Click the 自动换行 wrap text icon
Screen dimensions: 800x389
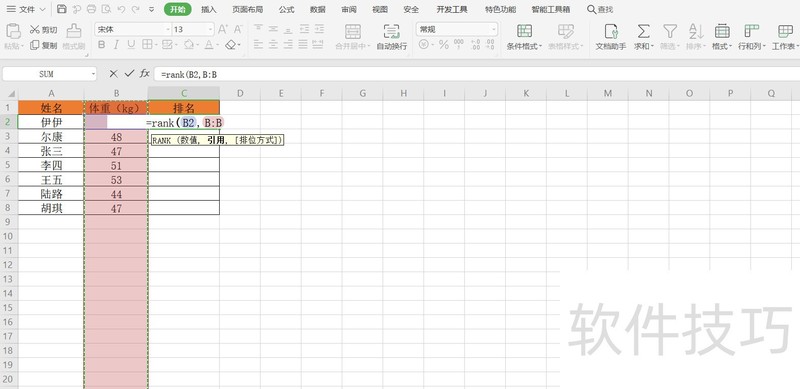(391, 32)
